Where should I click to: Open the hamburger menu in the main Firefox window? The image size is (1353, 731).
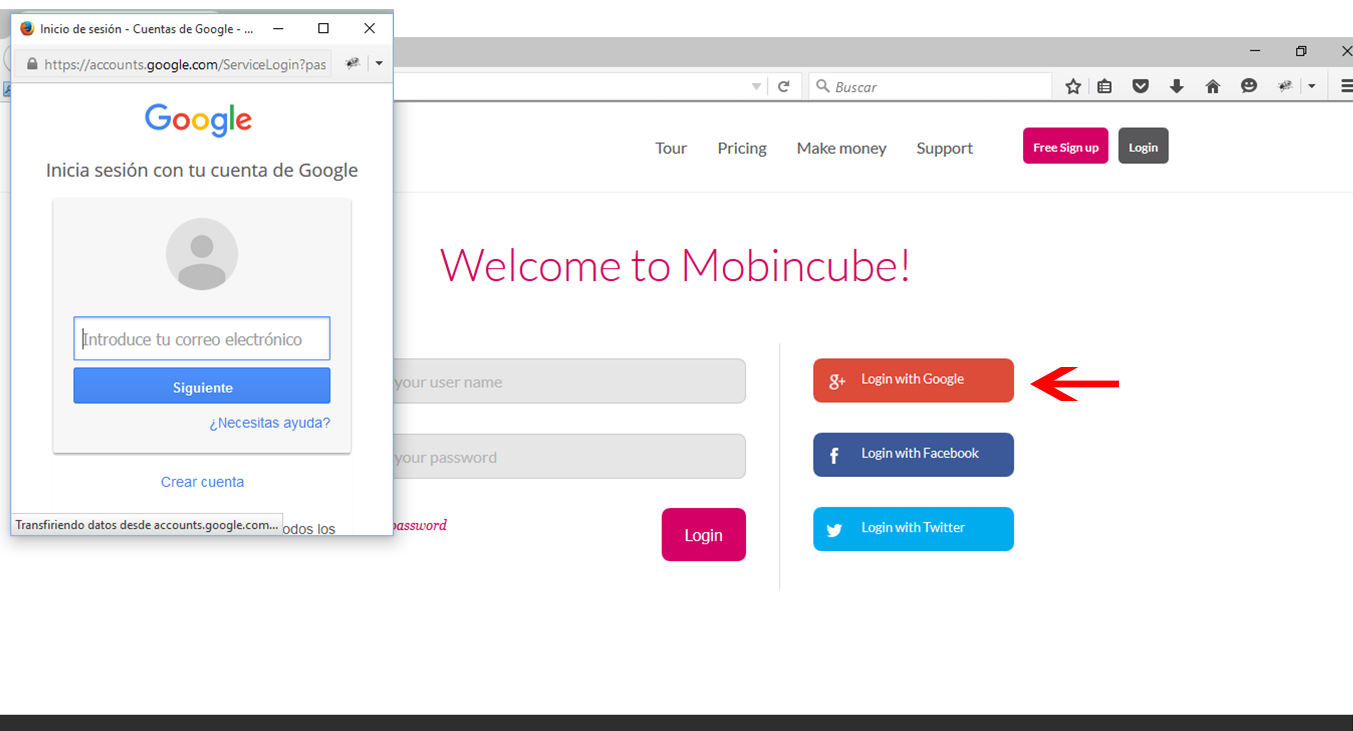coord(1346,87)
